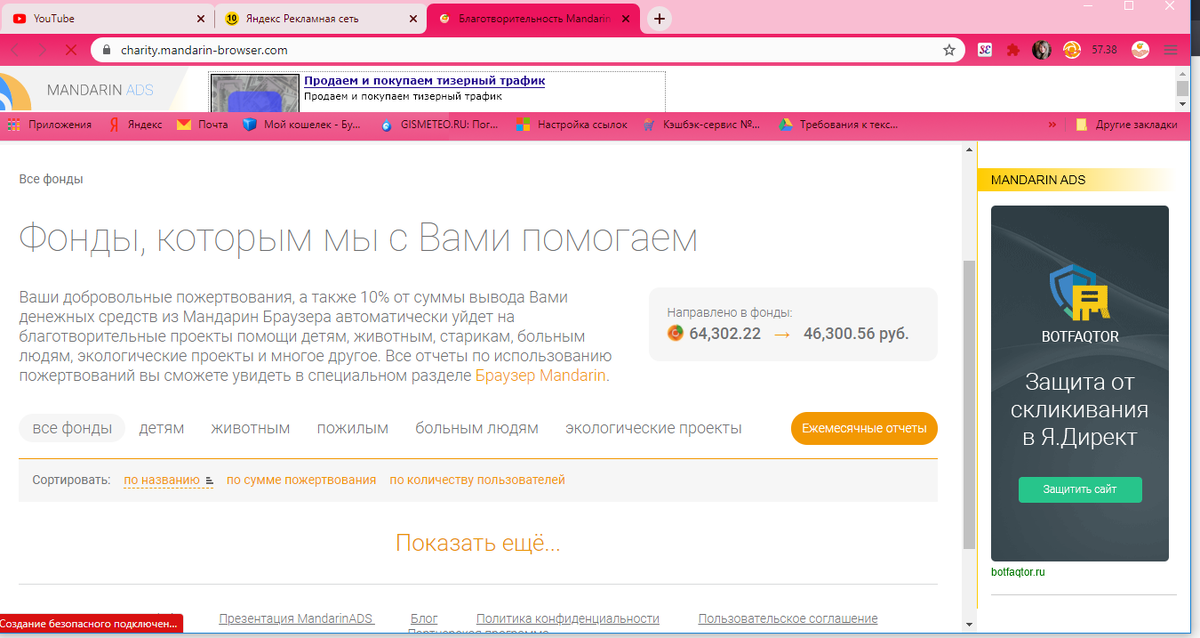Open Продаем и покупаем тизерный трафик link

click(424, 81)
